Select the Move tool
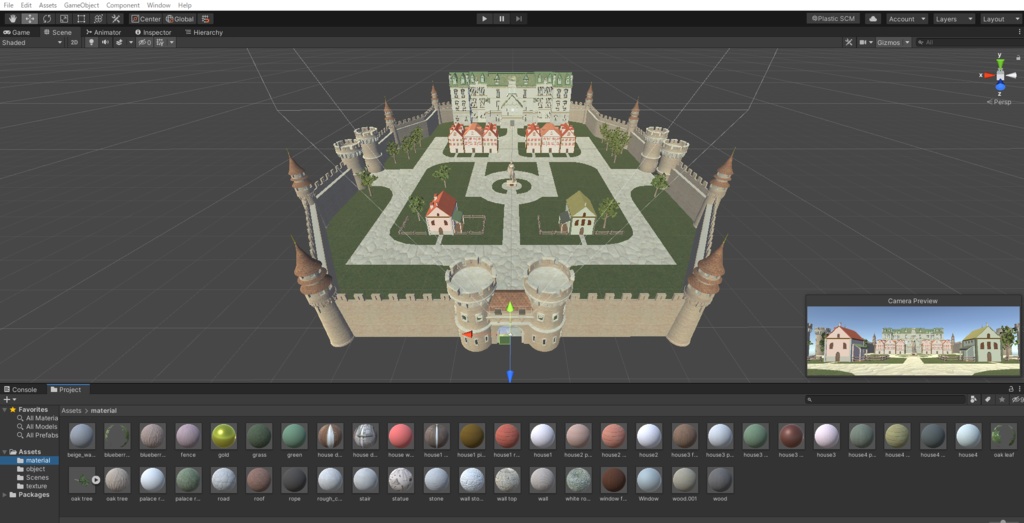 tap(30, 19)
